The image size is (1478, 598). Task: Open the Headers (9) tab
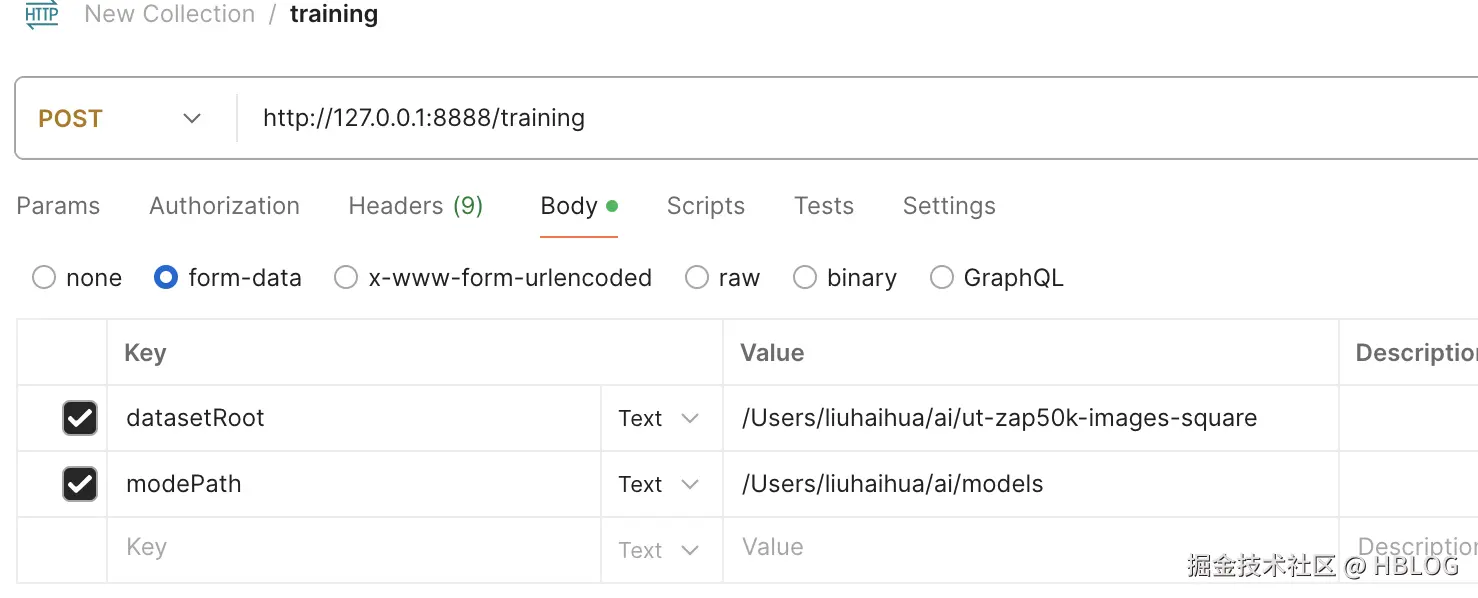point(415,206)
